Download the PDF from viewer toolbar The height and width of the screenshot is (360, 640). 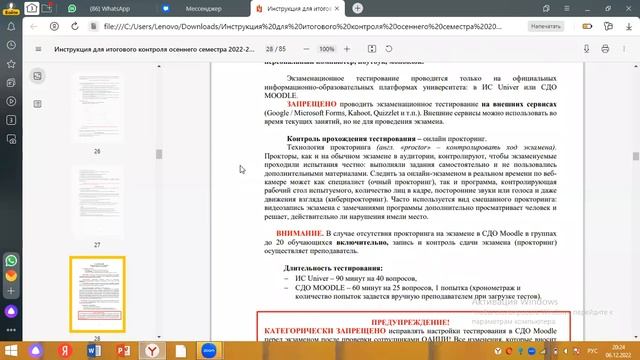(x=587, y=49)
